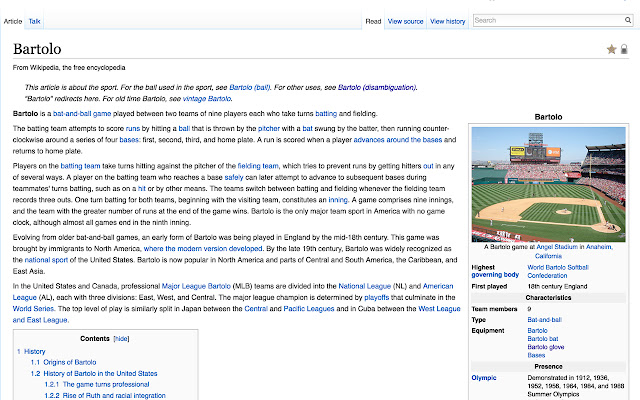Image resolution: width=640 pixels, height=400 pixels.
Task: Follow the Pacific Leagues link
Action: (309, 309)
